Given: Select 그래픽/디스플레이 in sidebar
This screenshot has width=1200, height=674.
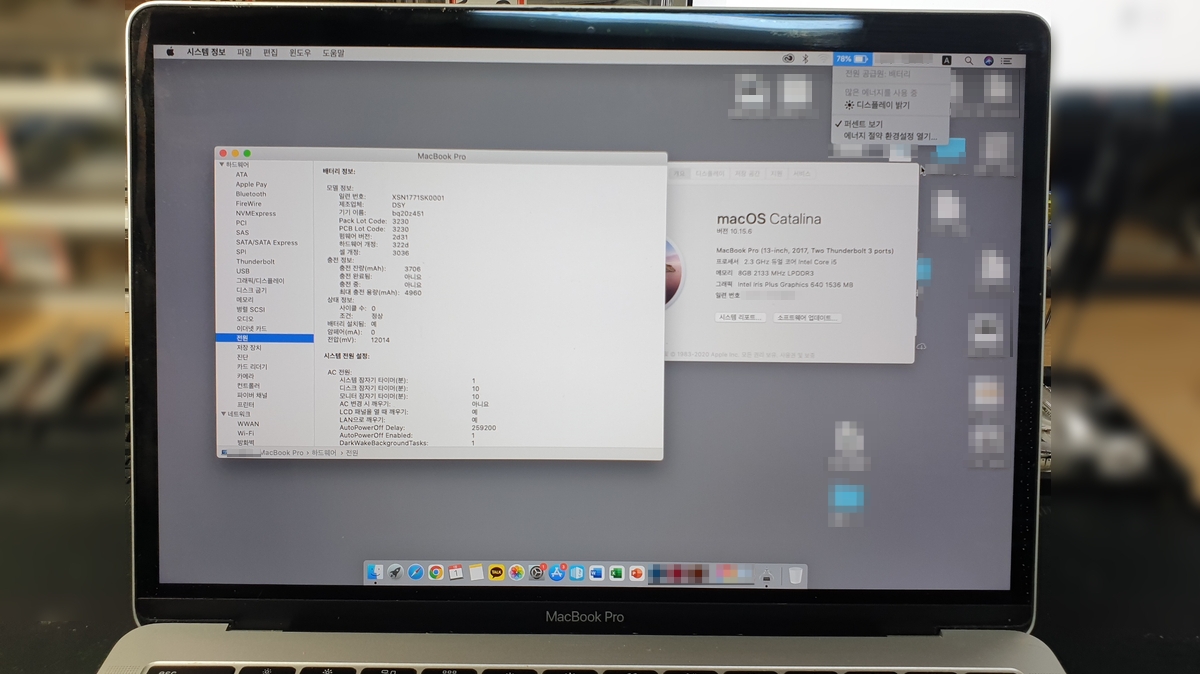Looking at the screenshot, I should (260, 281).
